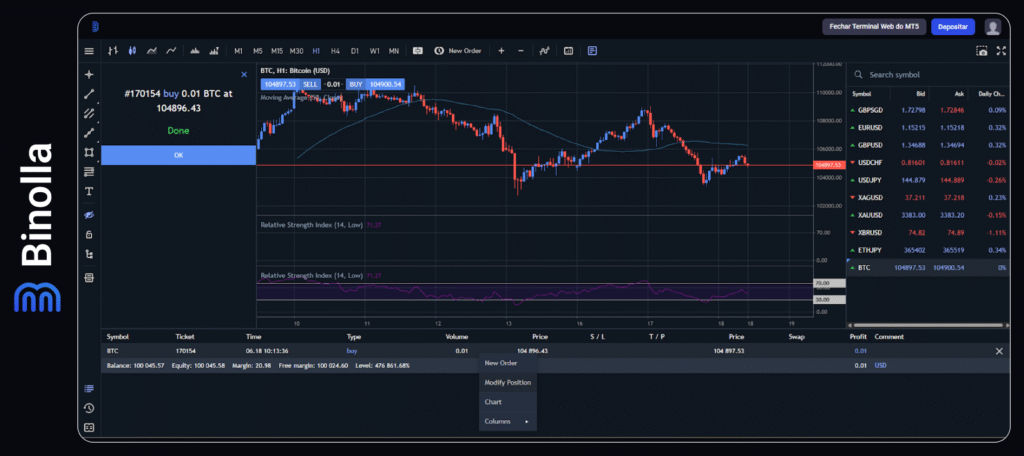1024x456 pixels.
Task: Enter fullscreen chart mode icon
Action: [999, 51]
